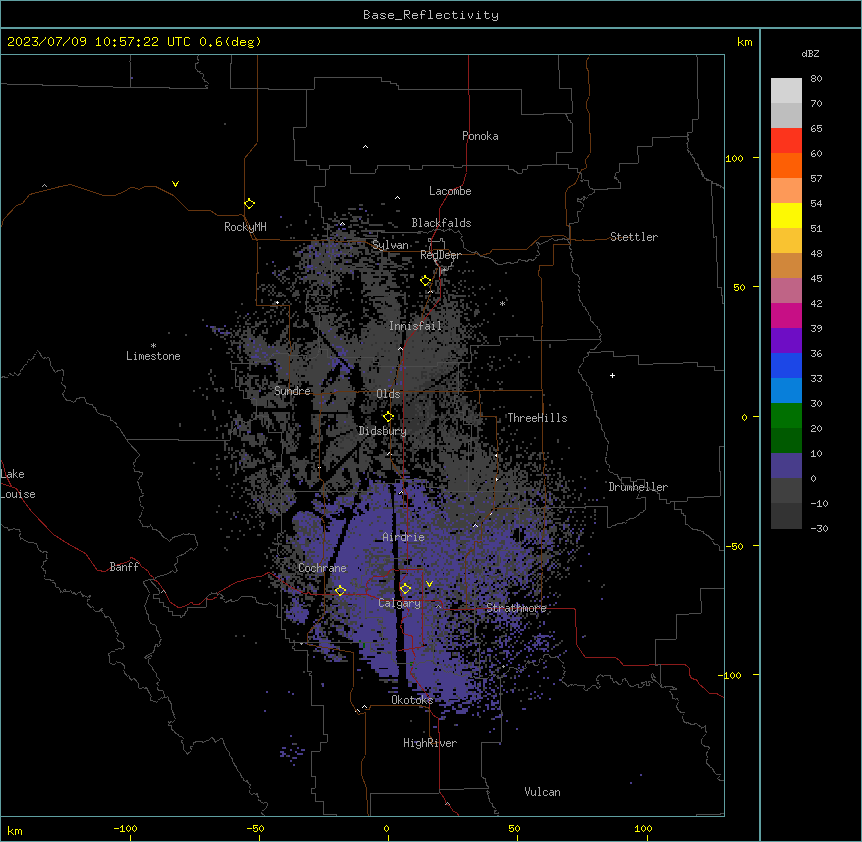Click the ThreeHills label

[537, 418]
